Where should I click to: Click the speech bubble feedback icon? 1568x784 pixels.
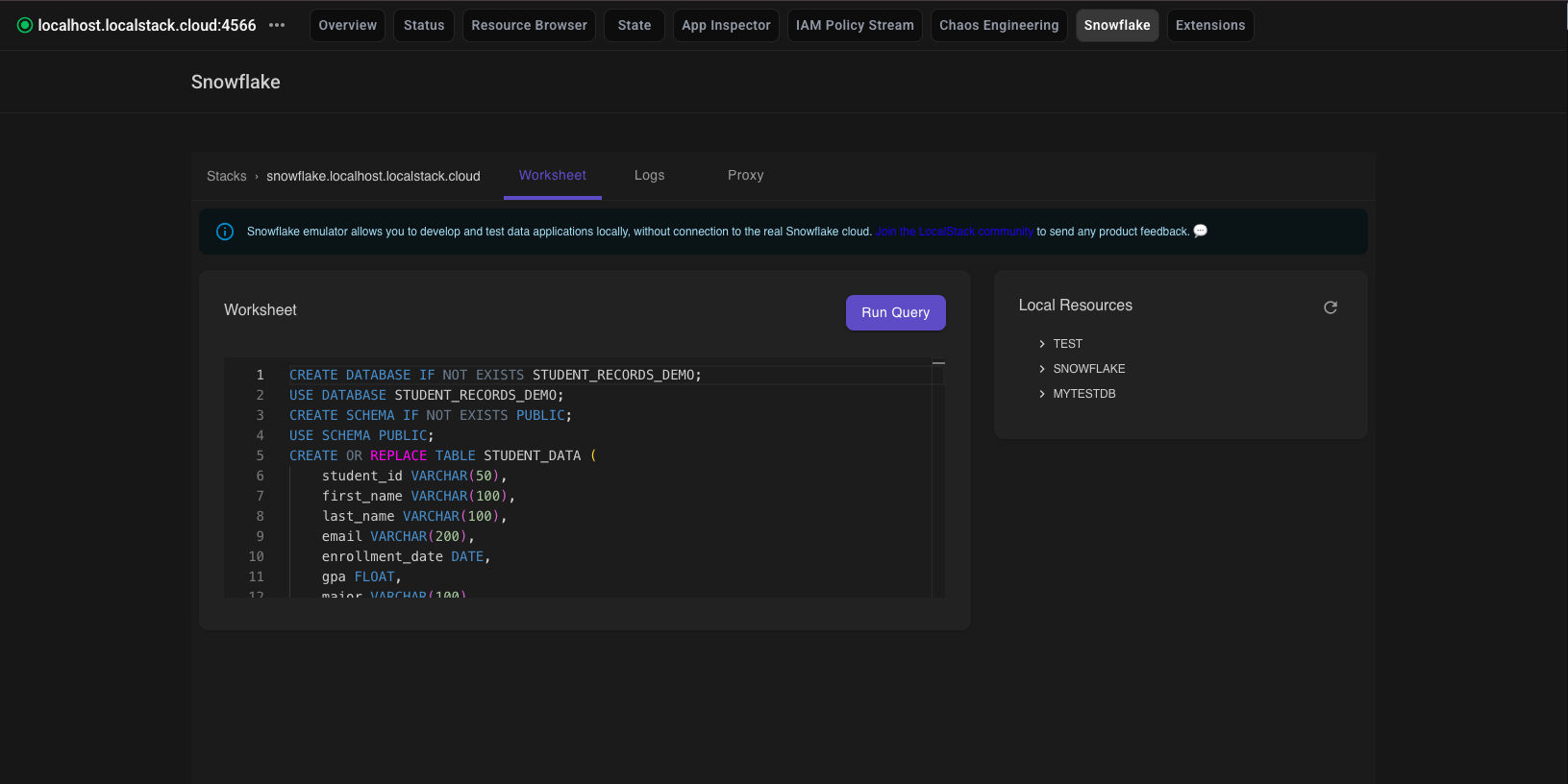[1200, 231]
